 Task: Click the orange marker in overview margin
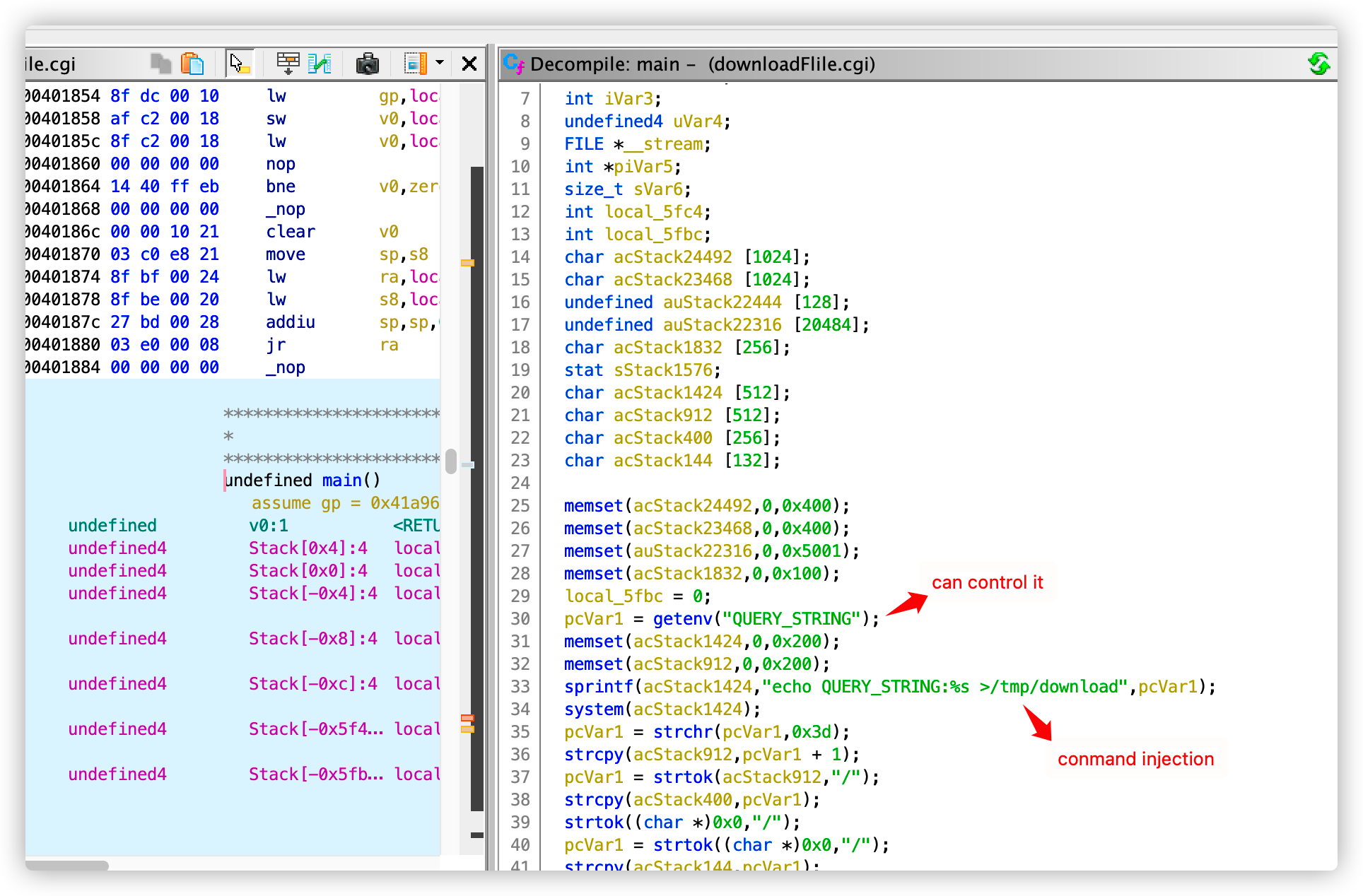pyautogui.click(x=467, y=263)
